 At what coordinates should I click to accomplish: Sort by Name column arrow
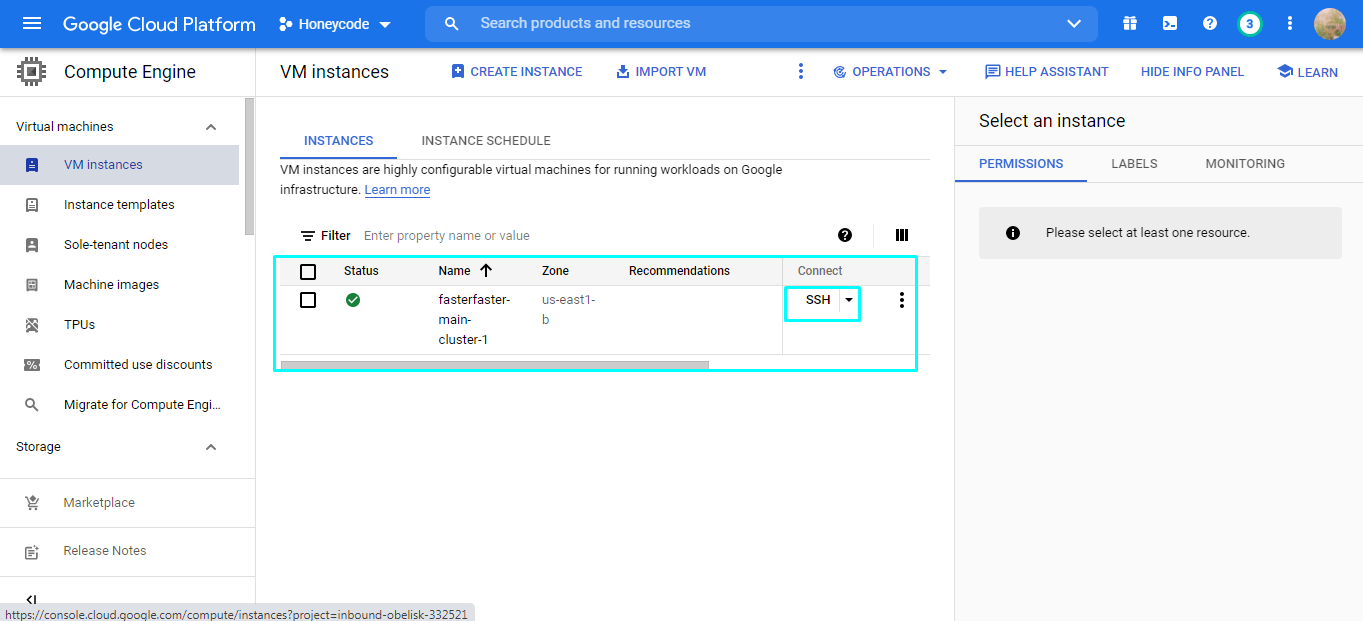coord(486,270)
